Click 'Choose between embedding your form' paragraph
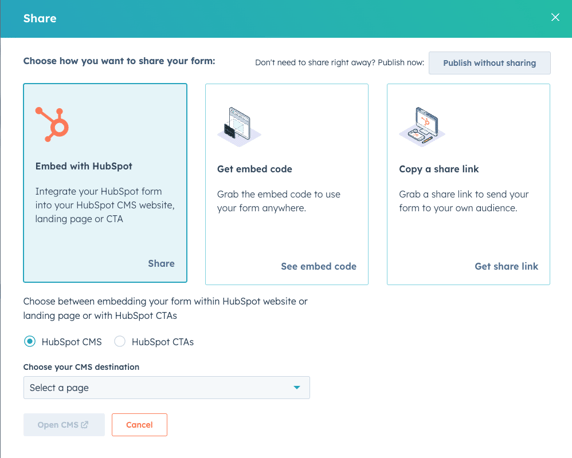The height and width of the screenshot is (458, 572). [x=165, y=308]
